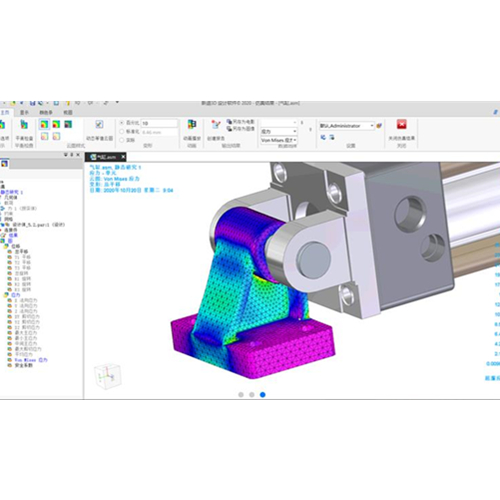Click the help icon at ribbon's right edge
Screen dimensions: 500x500
point(497,112)
